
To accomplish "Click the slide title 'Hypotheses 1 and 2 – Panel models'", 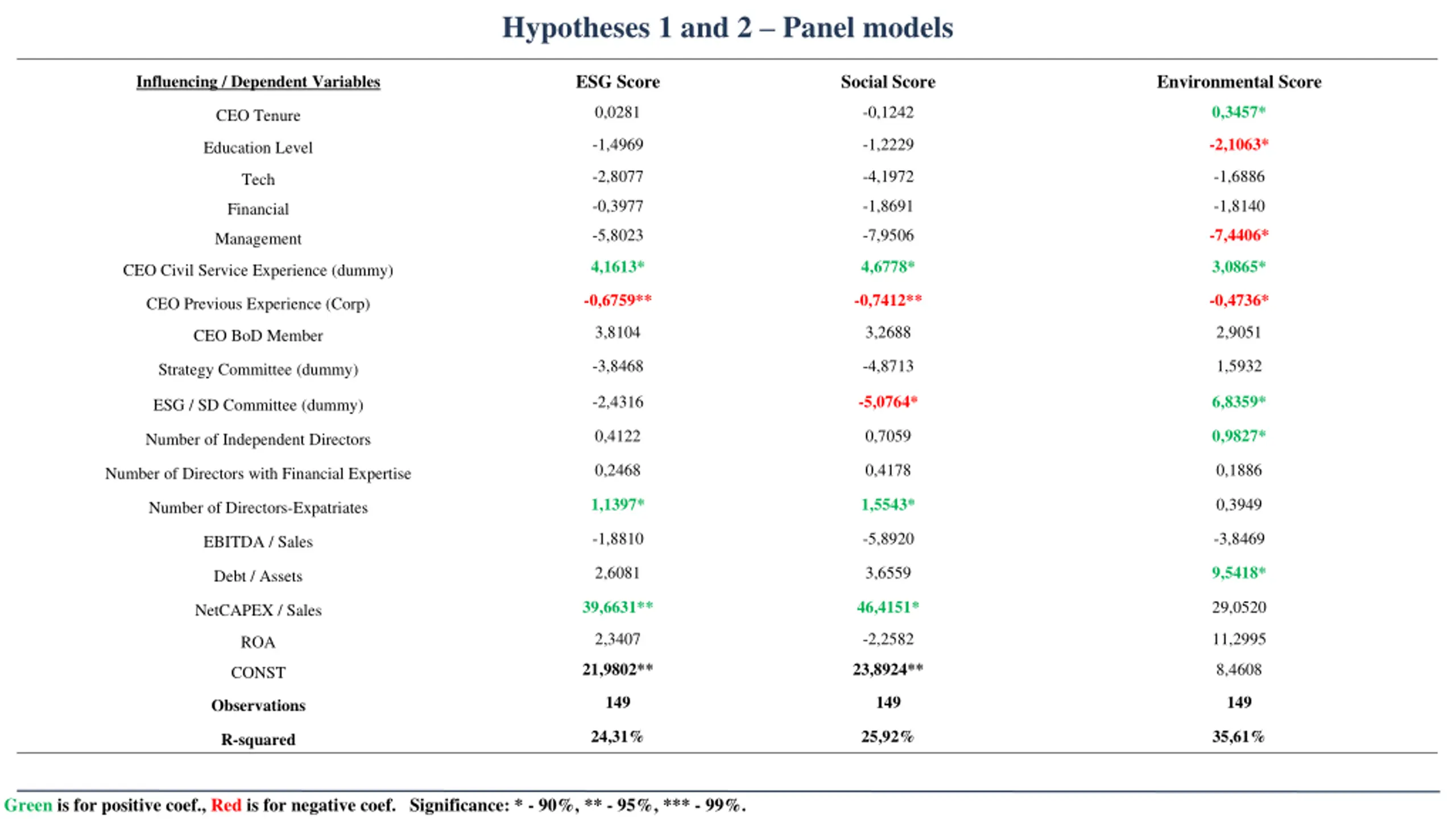I will (727, 27).
